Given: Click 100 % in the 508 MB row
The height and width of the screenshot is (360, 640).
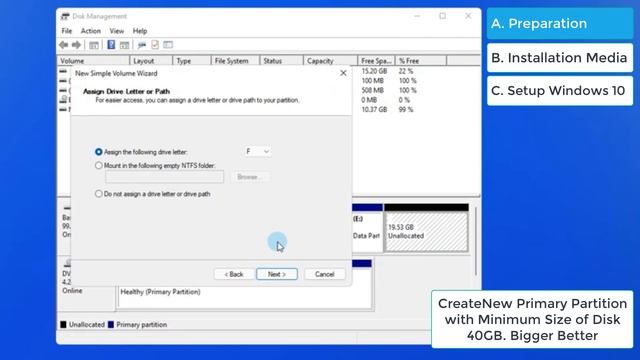Looking at the screenshot, I should click(x=407, y=90).
